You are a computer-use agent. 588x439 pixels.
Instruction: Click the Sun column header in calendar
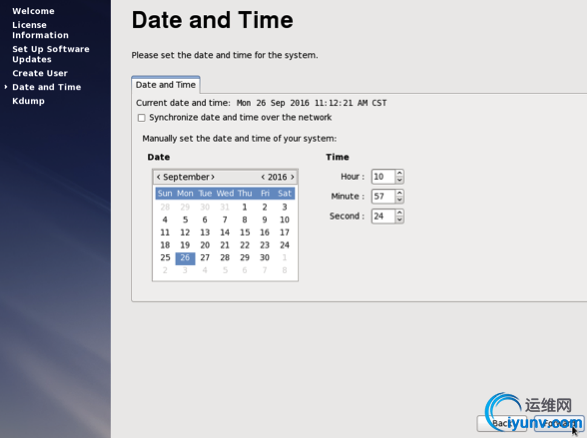(165, 193)
